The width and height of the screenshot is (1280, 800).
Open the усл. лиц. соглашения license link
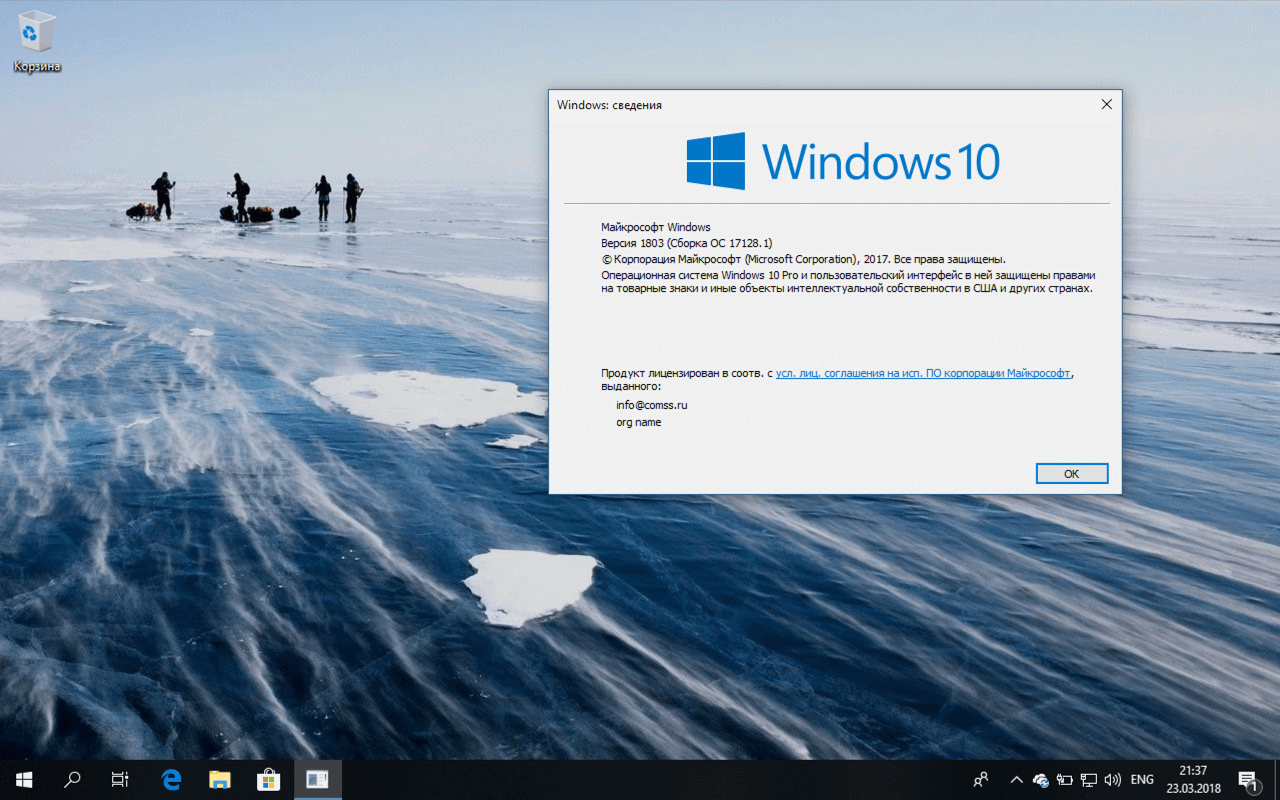(923, 373)
